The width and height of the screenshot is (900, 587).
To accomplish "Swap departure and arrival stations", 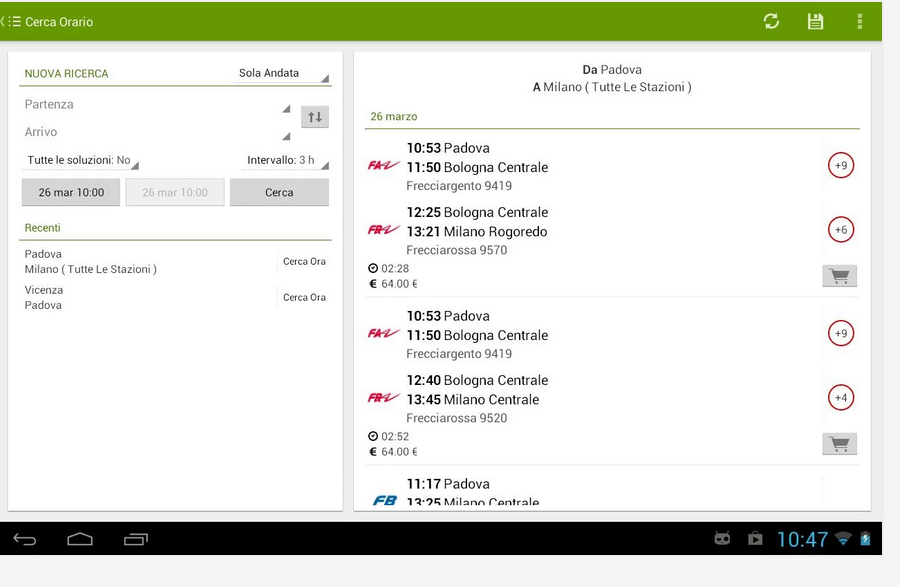I will (315, 117).
